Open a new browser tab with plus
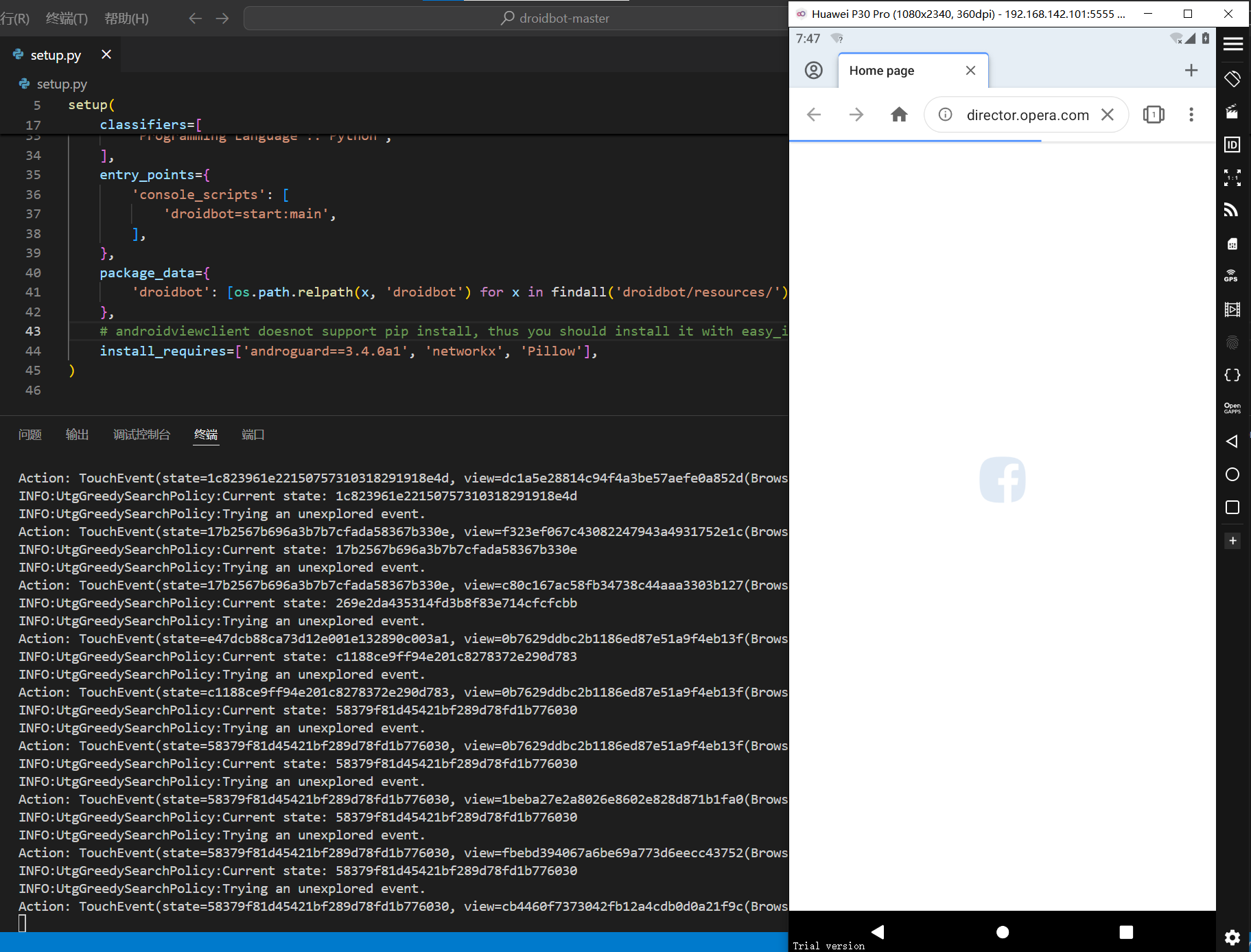Image resolution: width=1251 pixels, height=952 pixels. pos(1191,71)
